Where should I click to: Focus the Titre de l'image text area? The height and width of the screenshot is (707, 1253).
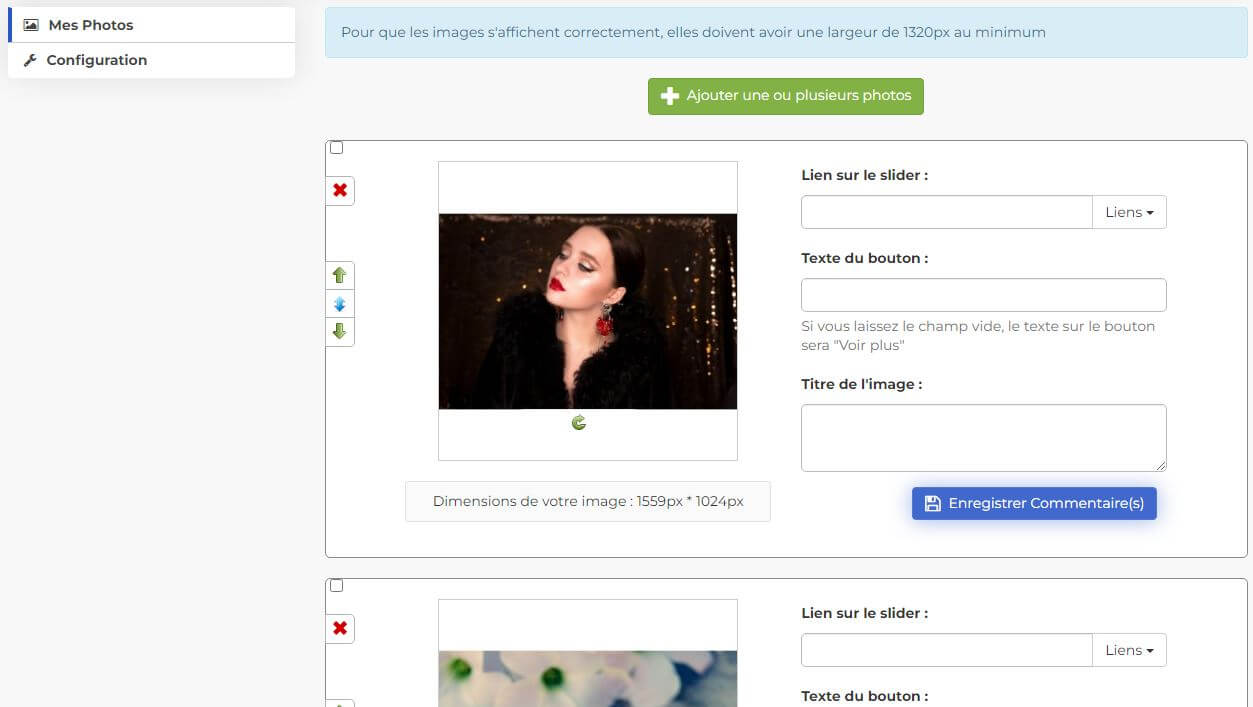(984, 438)
